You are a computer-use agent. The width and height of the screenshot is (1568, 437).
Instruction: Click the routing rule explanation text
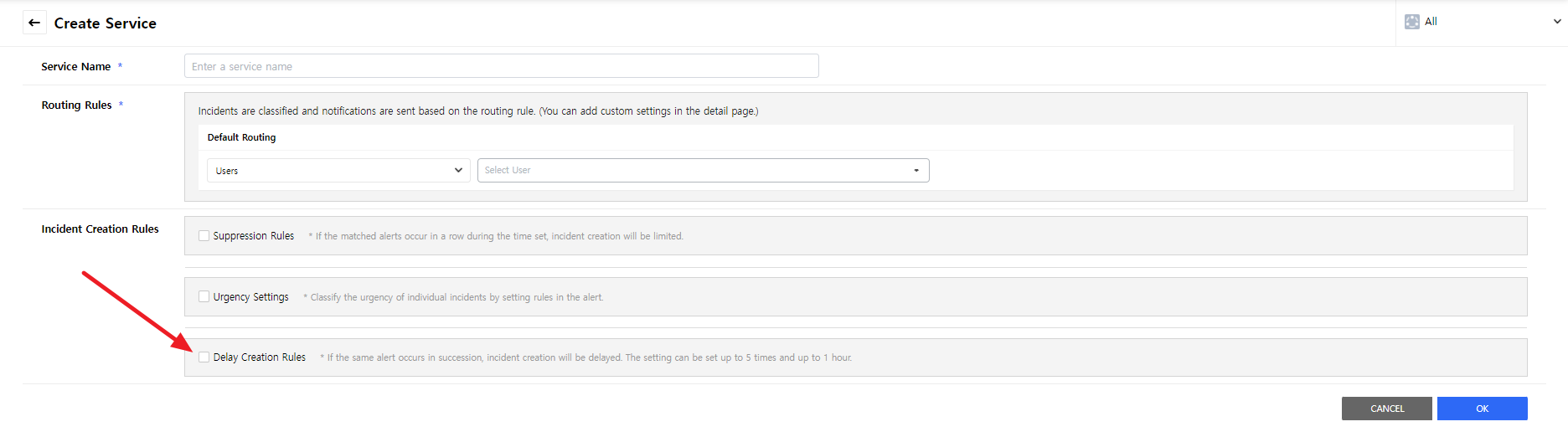click(477, 111)
